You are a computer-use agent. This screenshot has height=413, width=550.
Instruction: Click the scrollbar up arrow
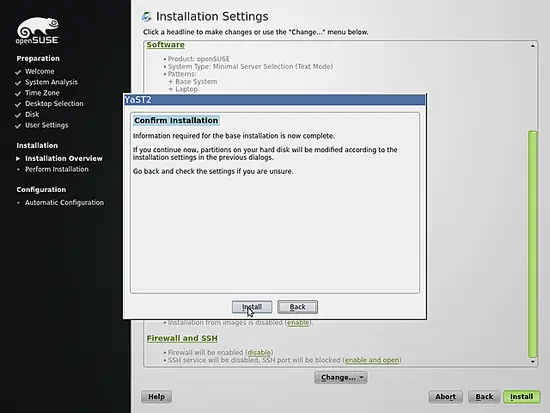(532, 46)
